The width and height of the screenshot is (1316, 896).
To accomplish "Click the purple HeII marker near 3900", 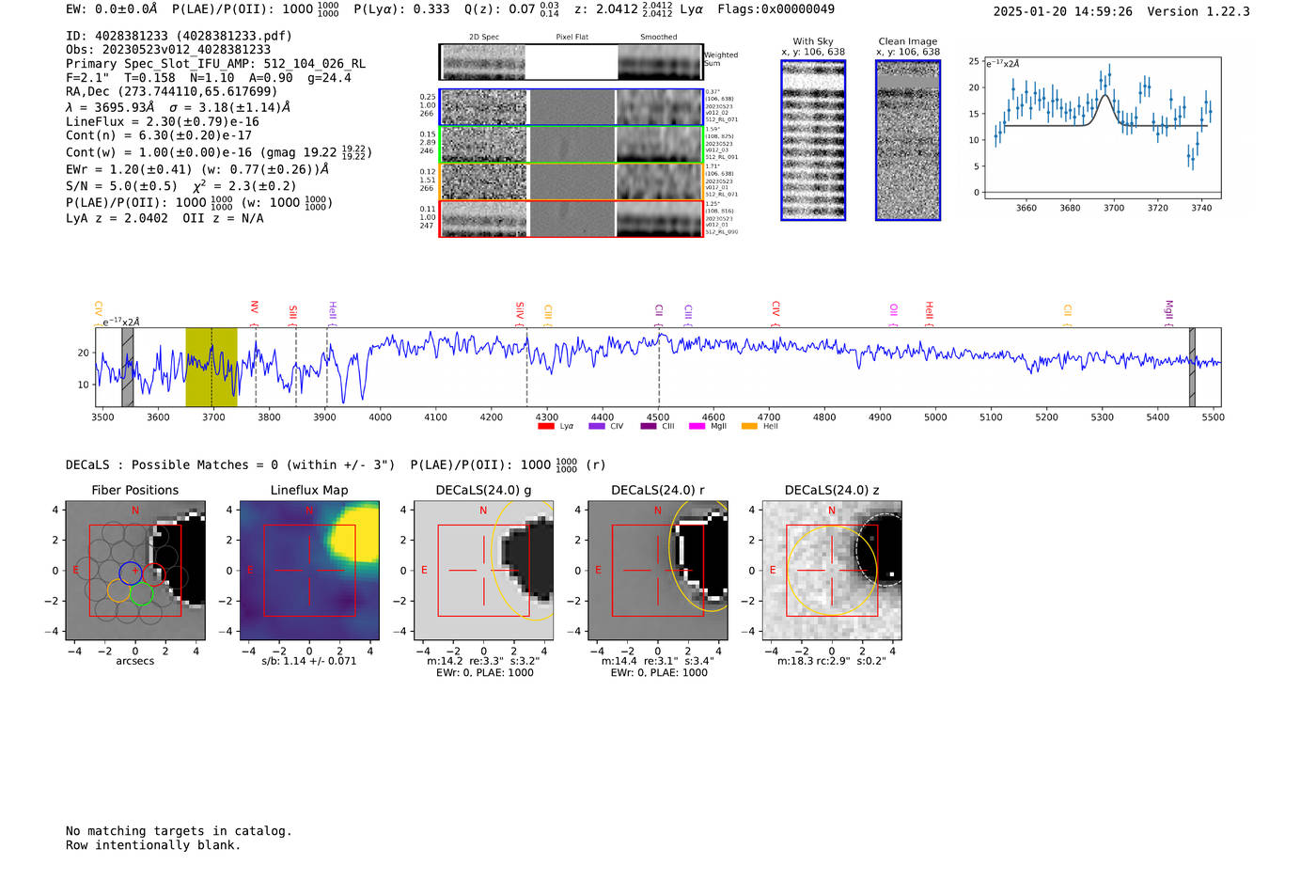I will click(333, 311).
